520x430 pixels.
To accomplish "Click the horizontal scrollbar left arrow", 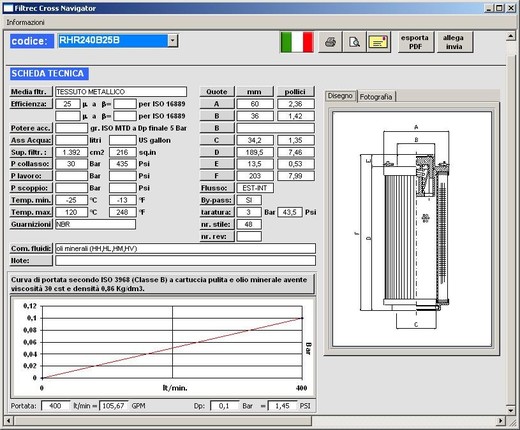I will tap(9, 421).
